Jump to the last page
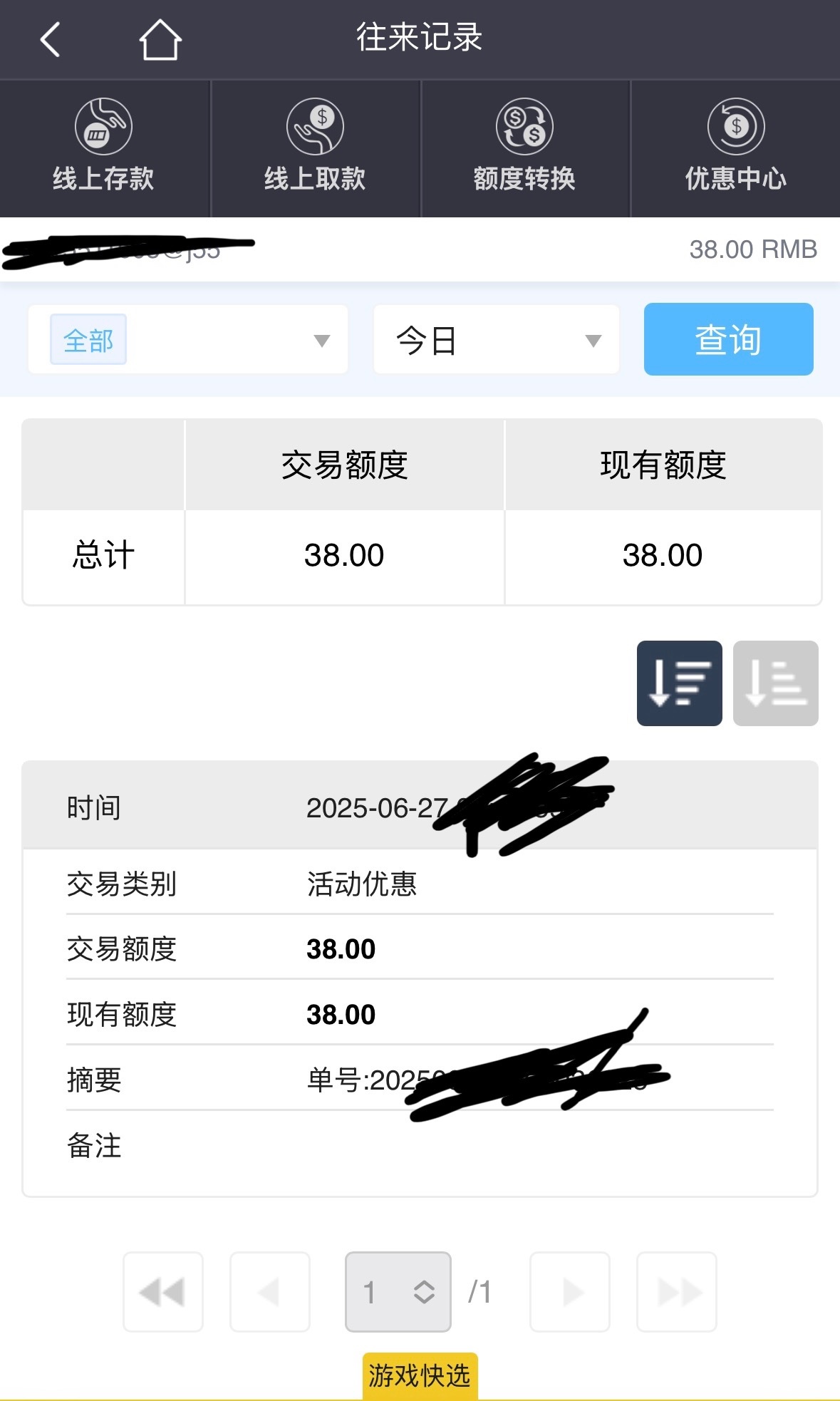The height and width of the screenshot is (1401, 840). point(677,1291)
